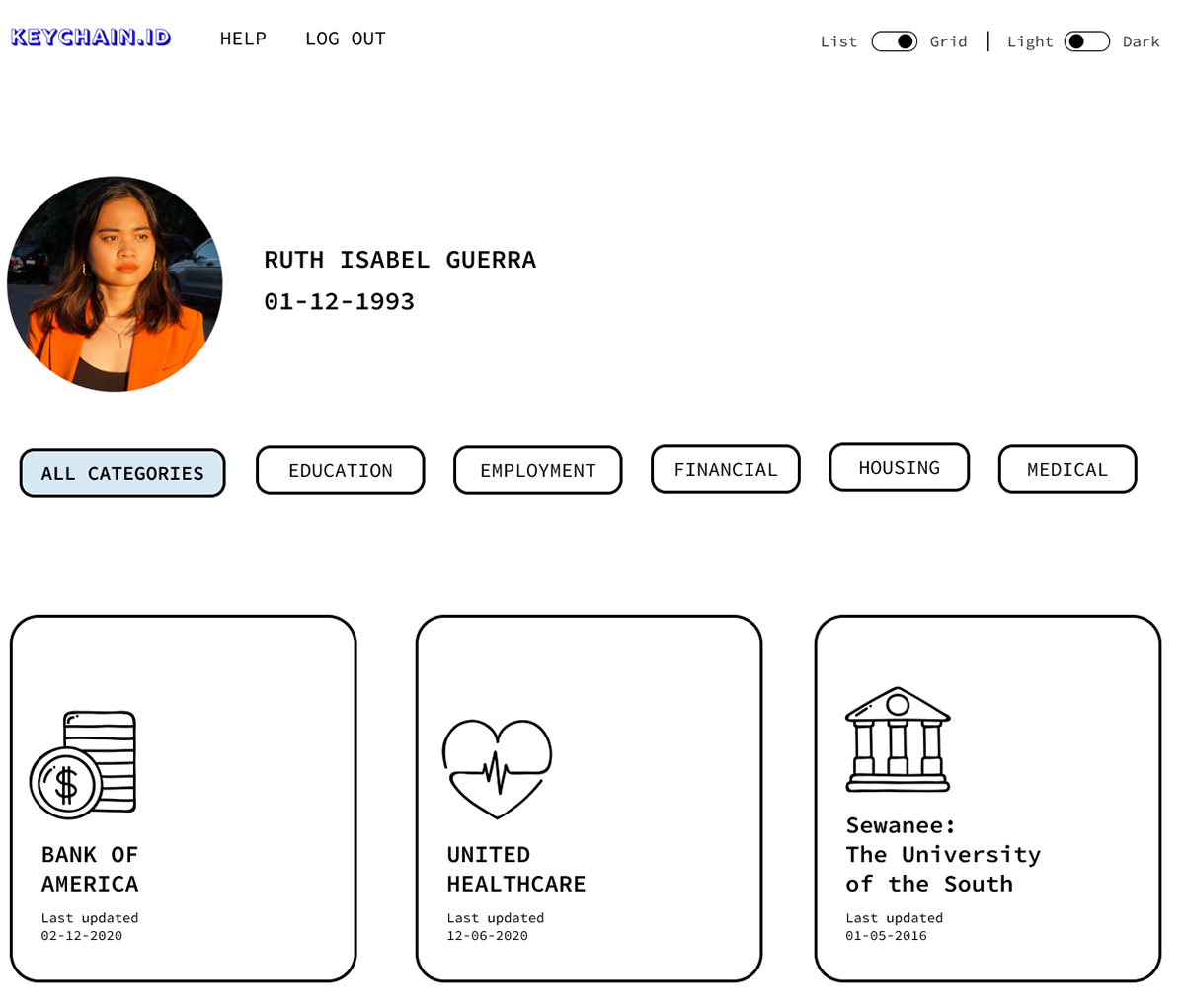Click the List label in the header
1185x1008 pixels.
coord(839,41)
